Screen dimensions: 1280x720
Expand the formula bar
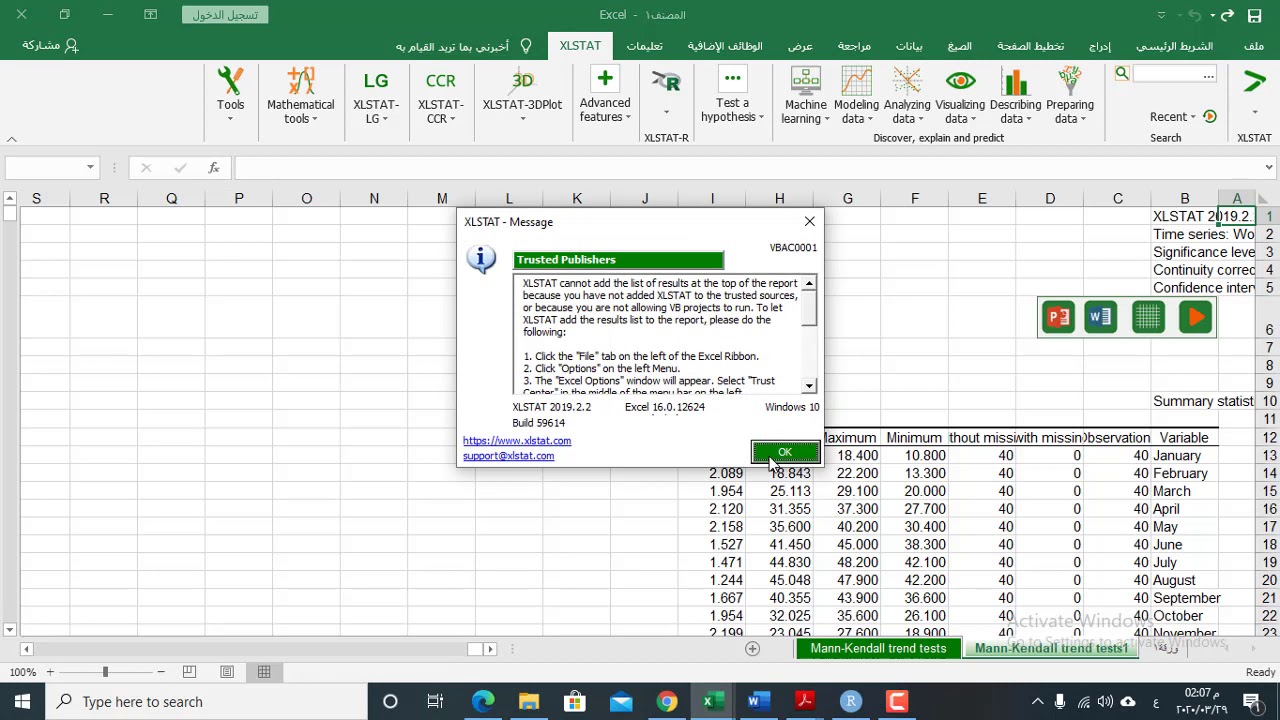(1269, 168)
